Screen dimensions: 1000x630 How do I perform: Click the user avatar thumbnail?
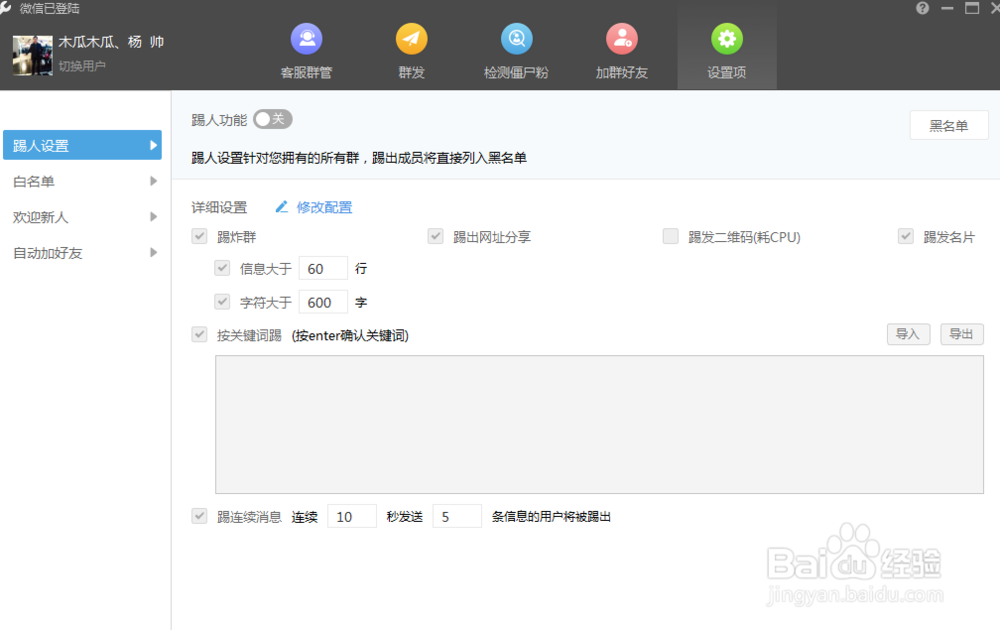[x=31, y=57]
